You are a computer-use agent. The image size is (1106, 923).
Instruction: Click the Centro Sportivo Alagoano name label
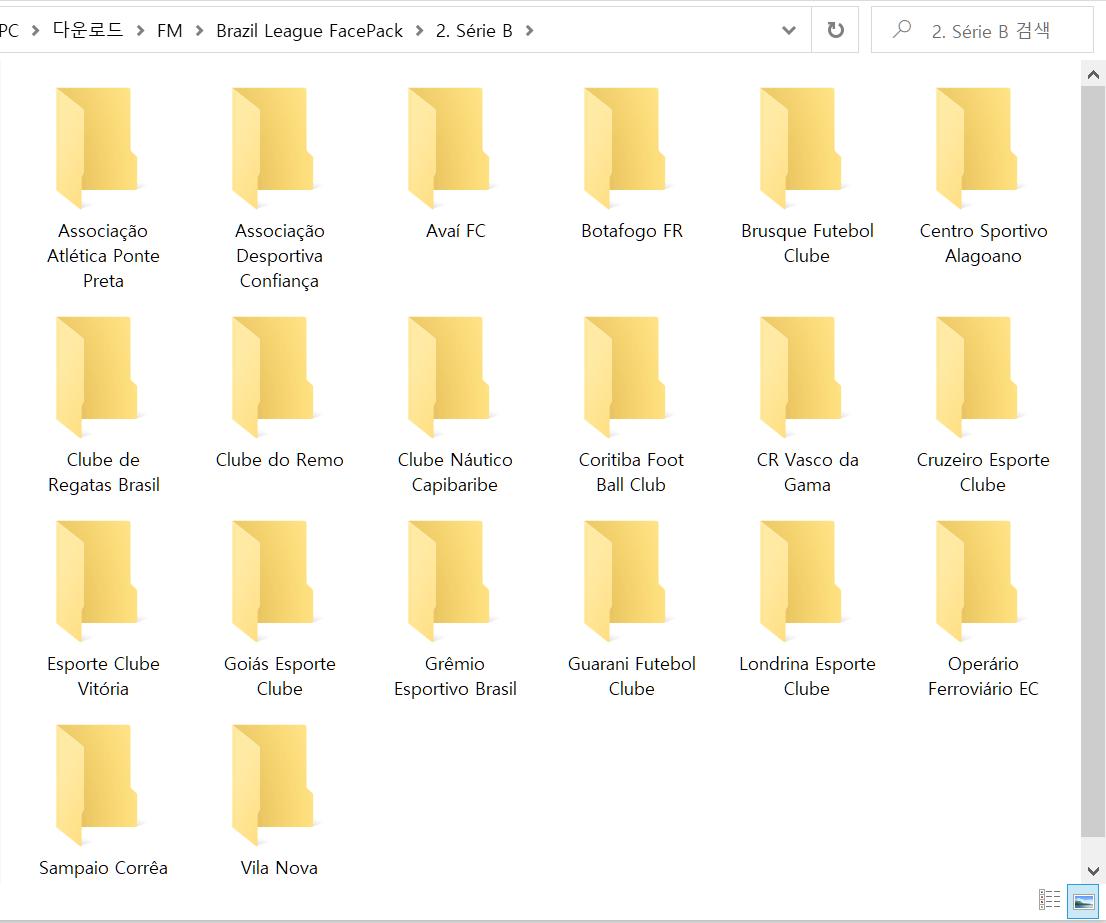(983, 243)
